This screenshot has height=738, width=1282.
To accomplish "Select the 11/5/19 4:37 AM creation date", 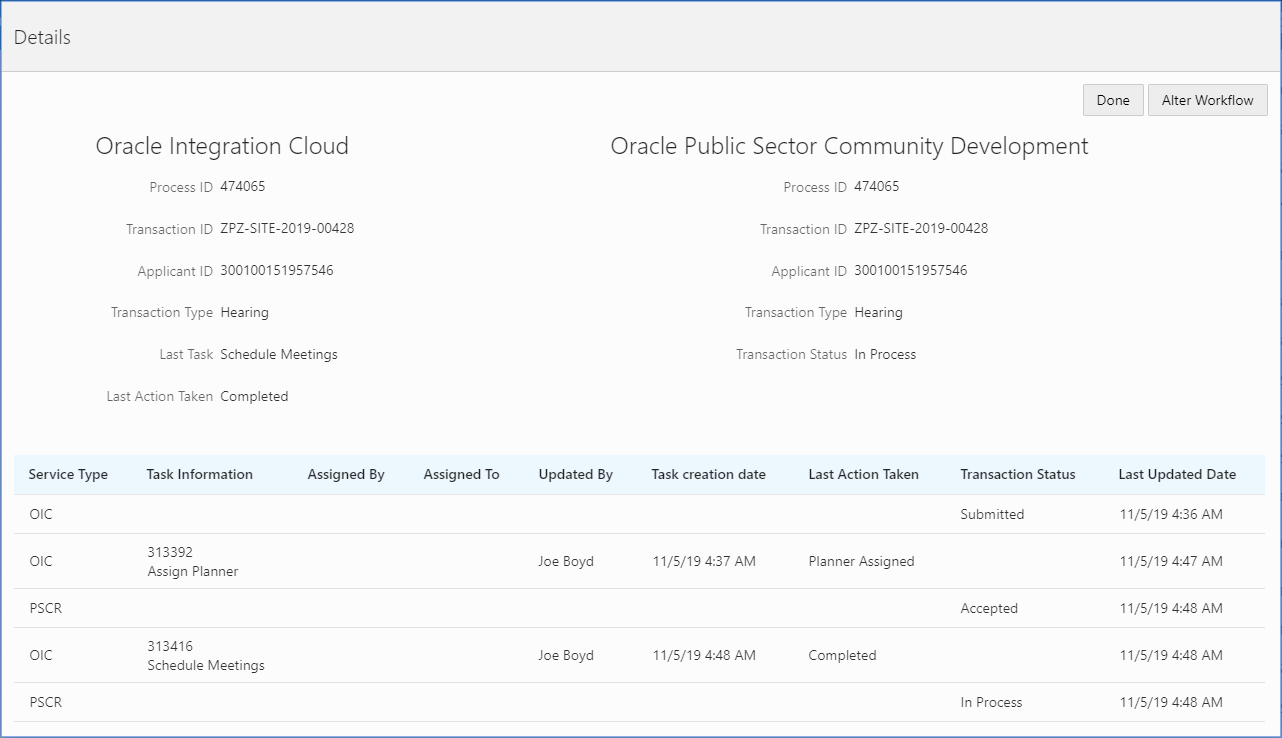I will click(704, 561).
